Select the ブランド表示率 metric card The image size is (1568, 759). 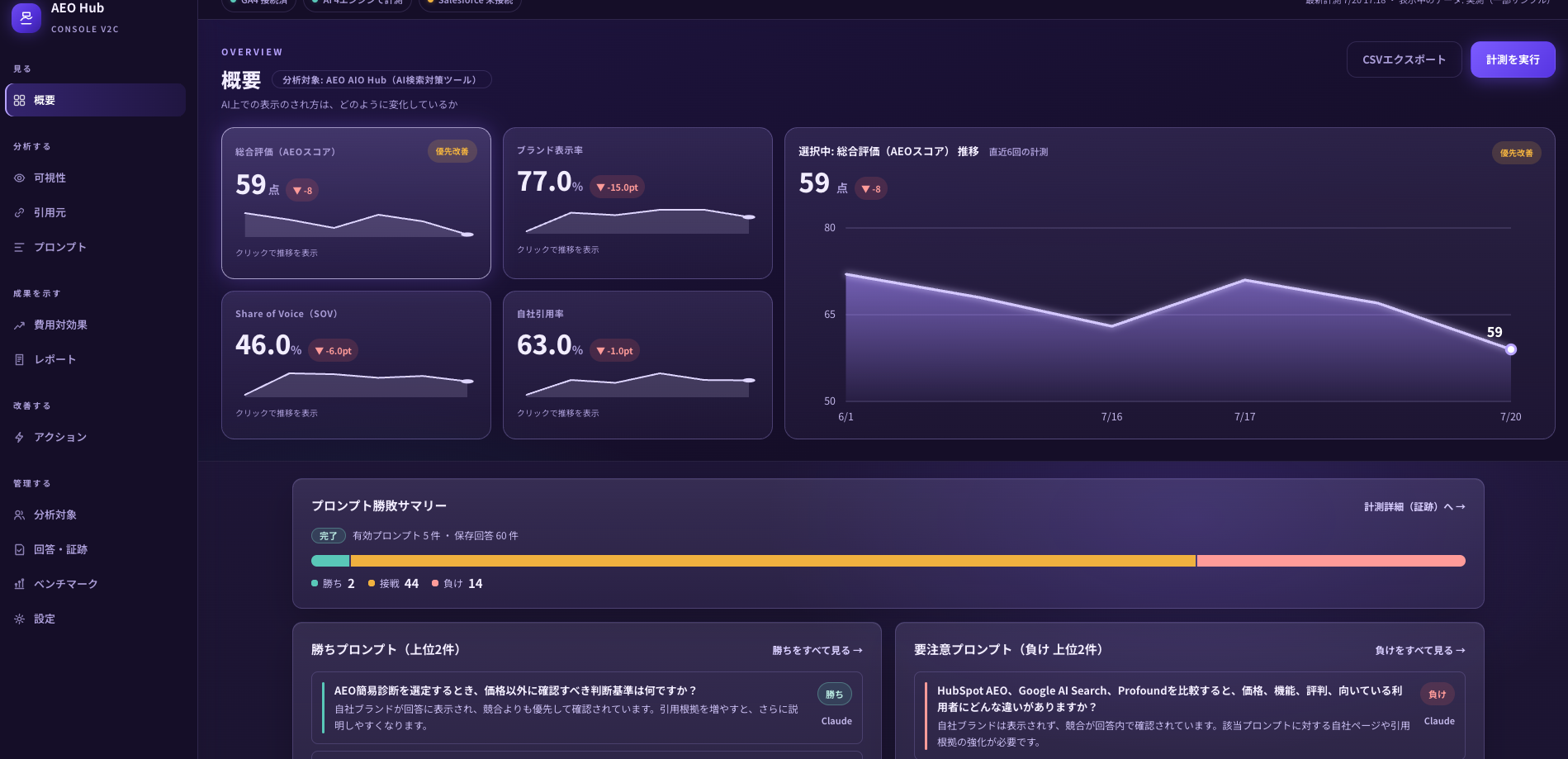[x=637, y=203]
